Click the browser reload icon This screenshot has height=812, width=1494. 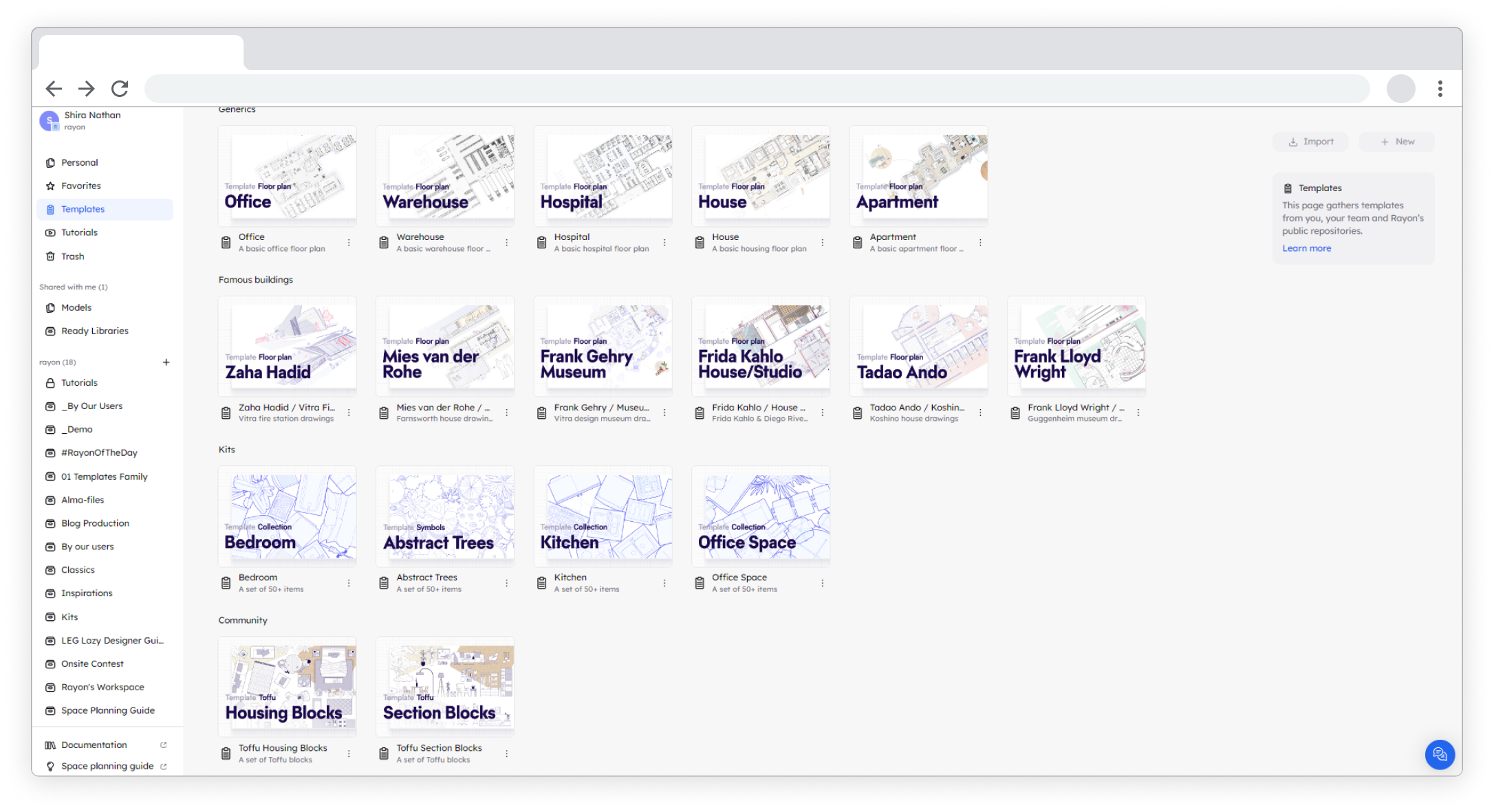[x=120, y=89]
